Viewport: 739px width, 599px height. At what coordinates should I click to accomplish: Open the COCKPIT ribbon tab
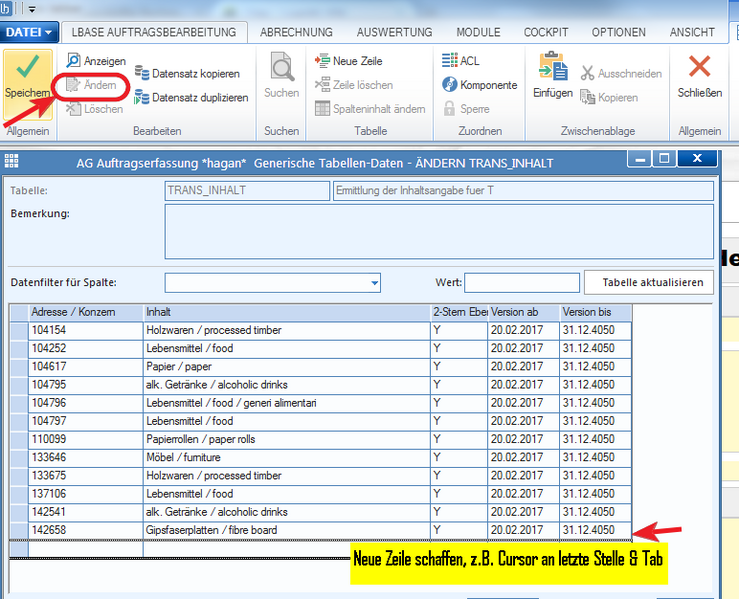[x=546, y=32]
